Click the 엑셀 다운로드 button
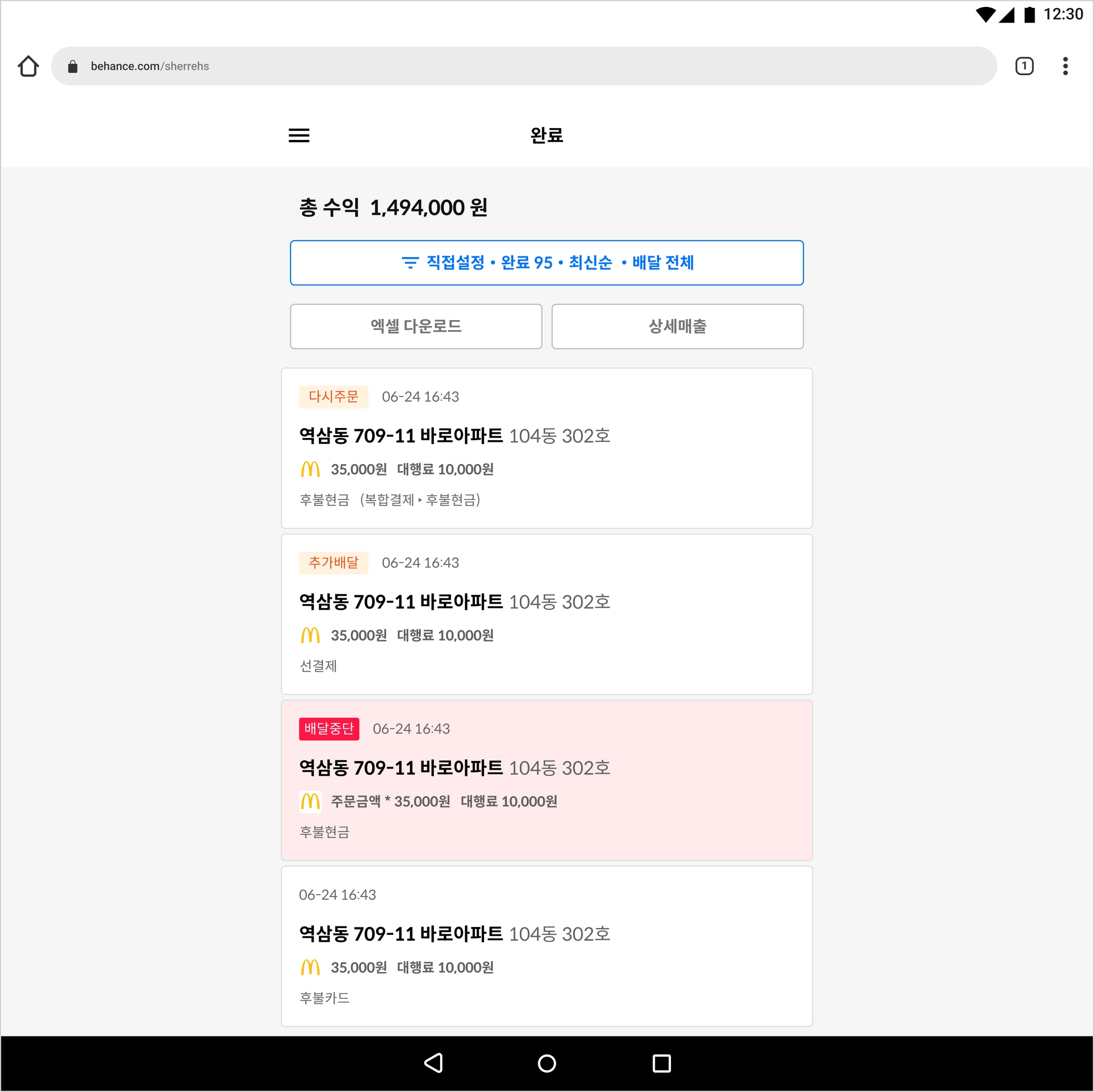Screen dimensions: 1094x1092 click(x=416, y=326)
